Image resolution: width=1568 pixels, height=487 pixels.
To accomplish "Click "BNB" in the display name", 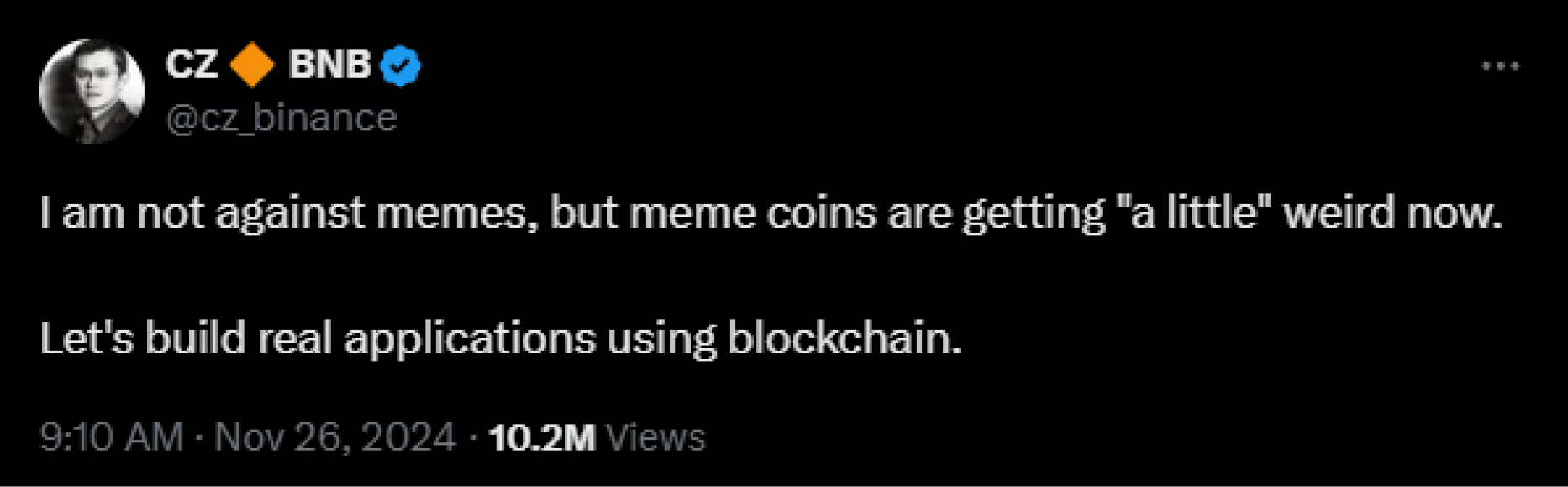I will pyautogui.click(x=329, y=65).
